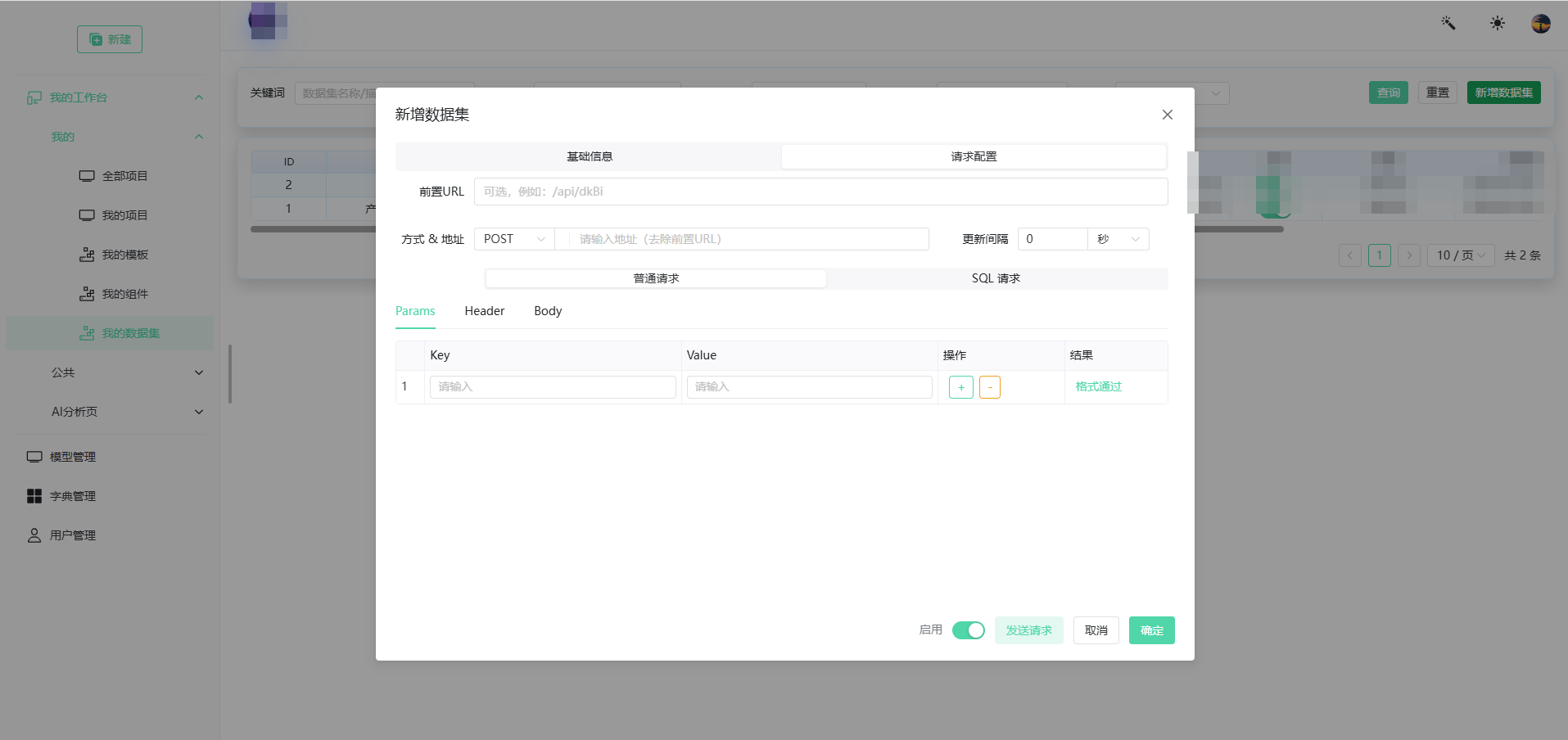This screenshot has height=740, width=1568.
Task: Switch to the 基础信息 tab
Action: coord(590,156)
